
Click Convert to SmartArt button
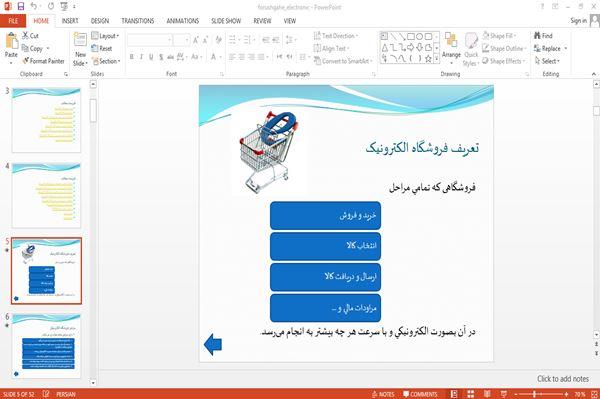click(x=343, y=61)
